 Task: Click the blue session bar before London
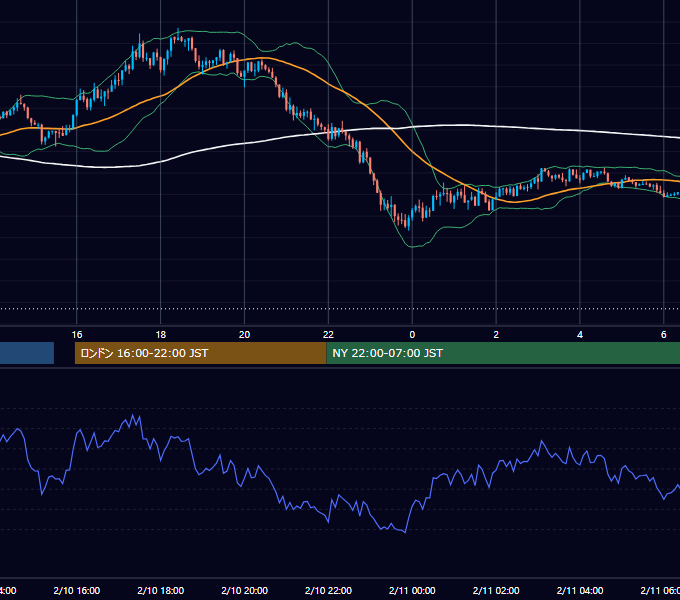(x=27, y=353)
